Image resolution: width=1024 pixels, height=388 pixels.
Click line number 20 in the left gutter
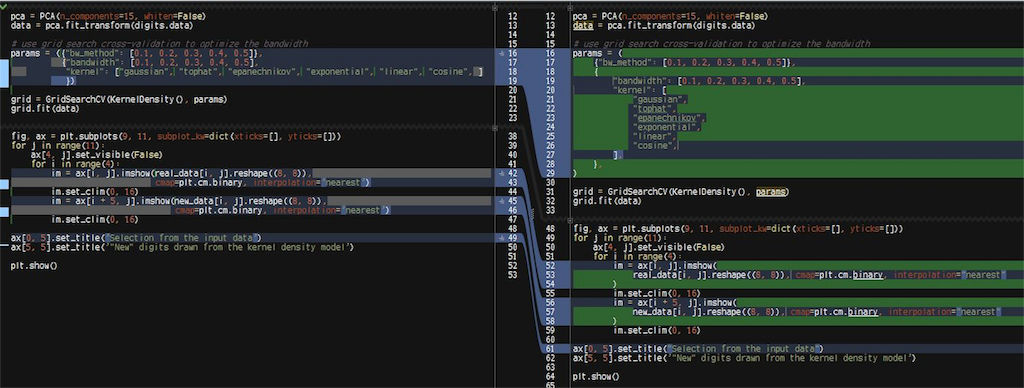point(512,89)
